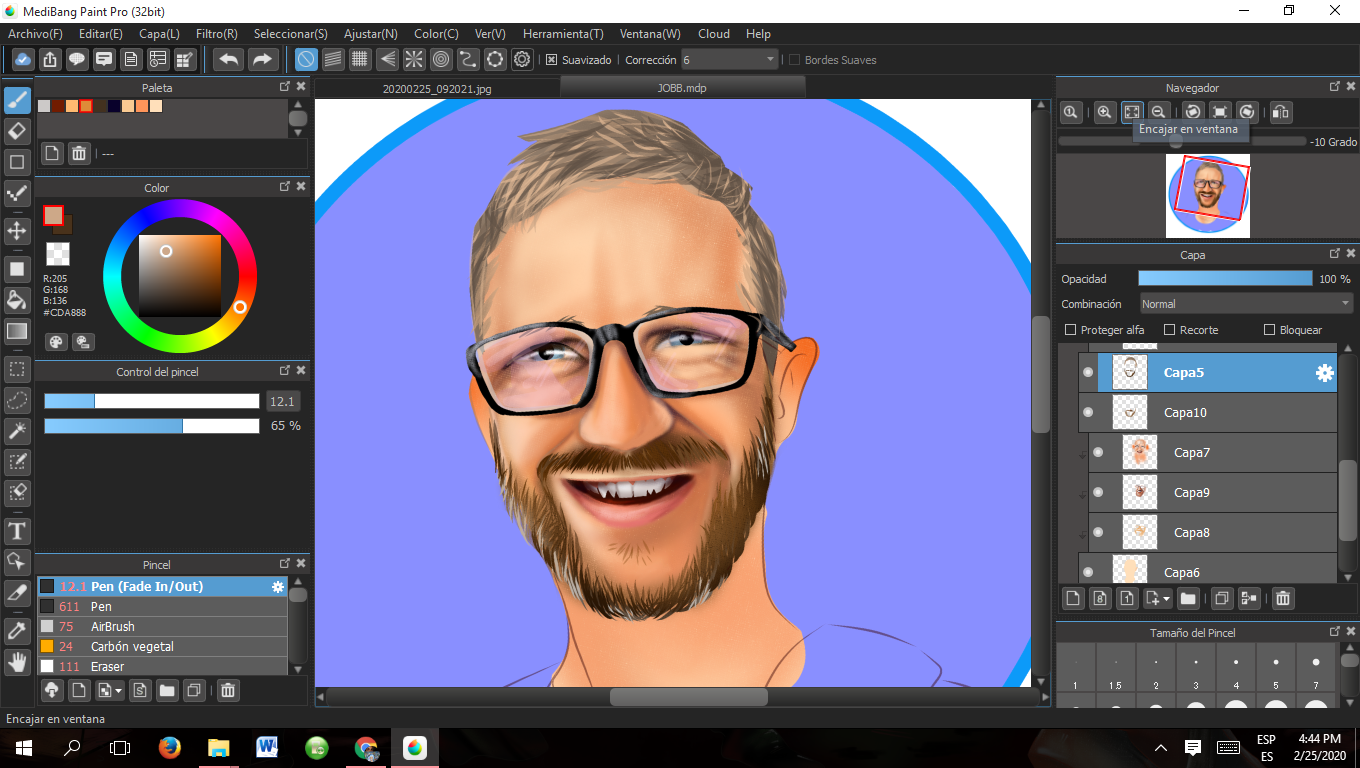This screenshot has width=1360, height=768.
Task: Select the Lasso selection tool
Action: click(17, 400)
